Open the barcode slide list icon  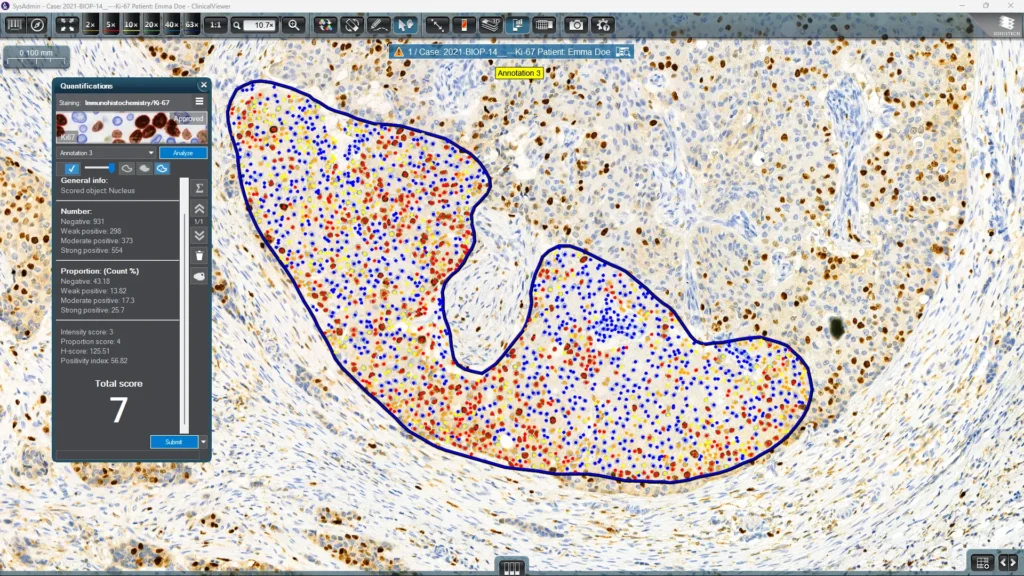click(x=14, y=25)
